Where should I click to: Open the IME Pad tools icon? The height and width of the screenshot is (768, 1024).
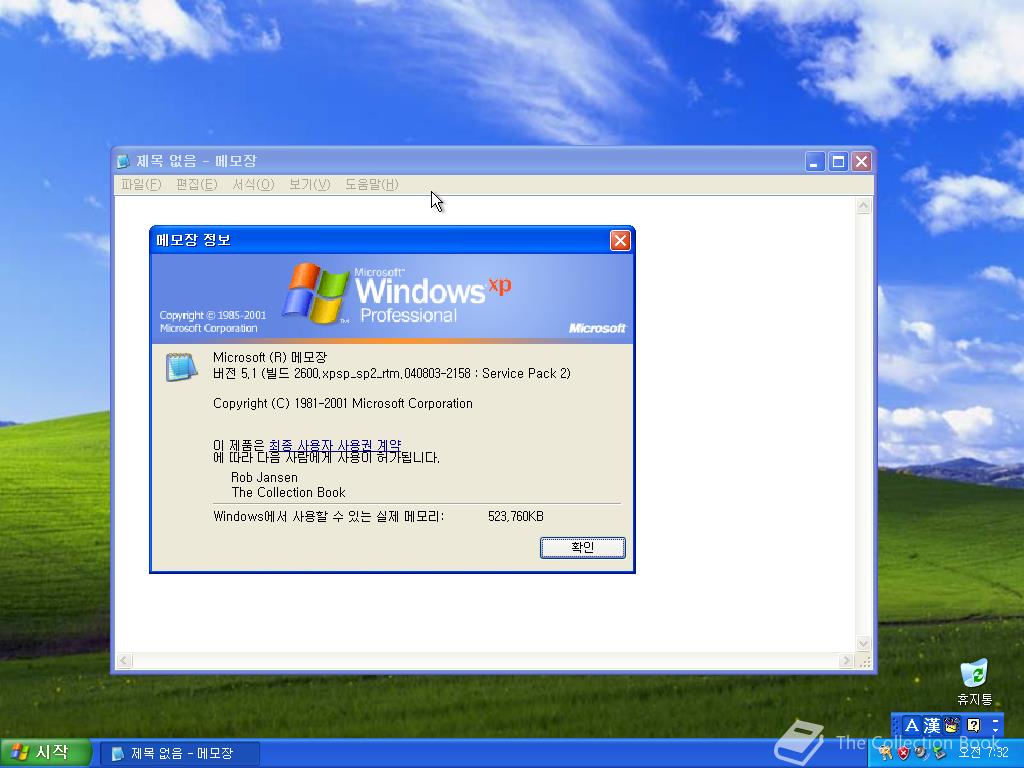click(x=952, y=725)
